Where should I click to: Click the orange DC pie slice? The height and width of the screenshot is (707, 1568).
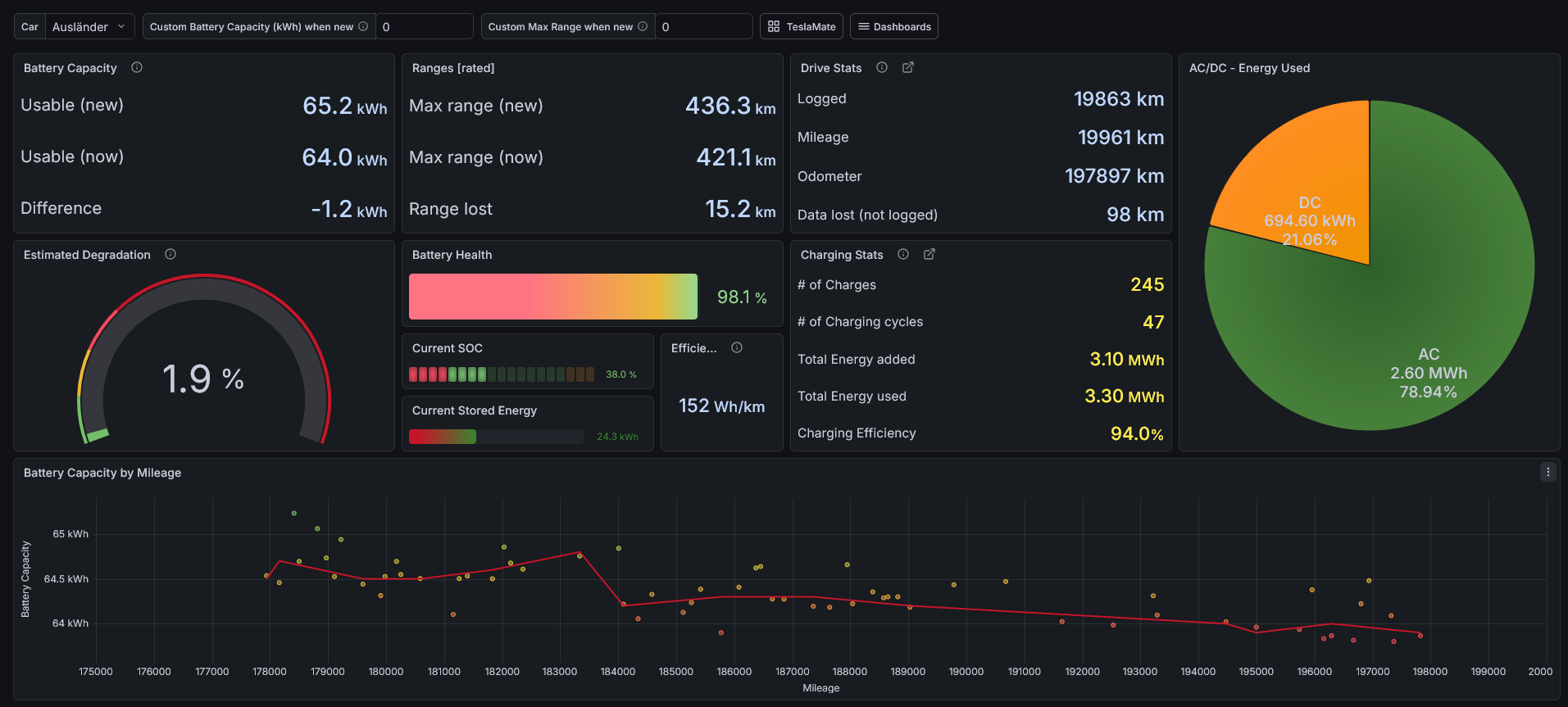coord(1311,197)
